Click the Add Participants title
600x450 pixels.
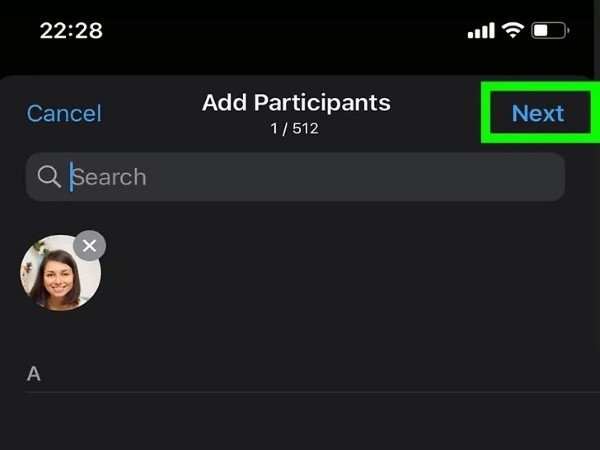pyautogui.click(x=296, y=103)
